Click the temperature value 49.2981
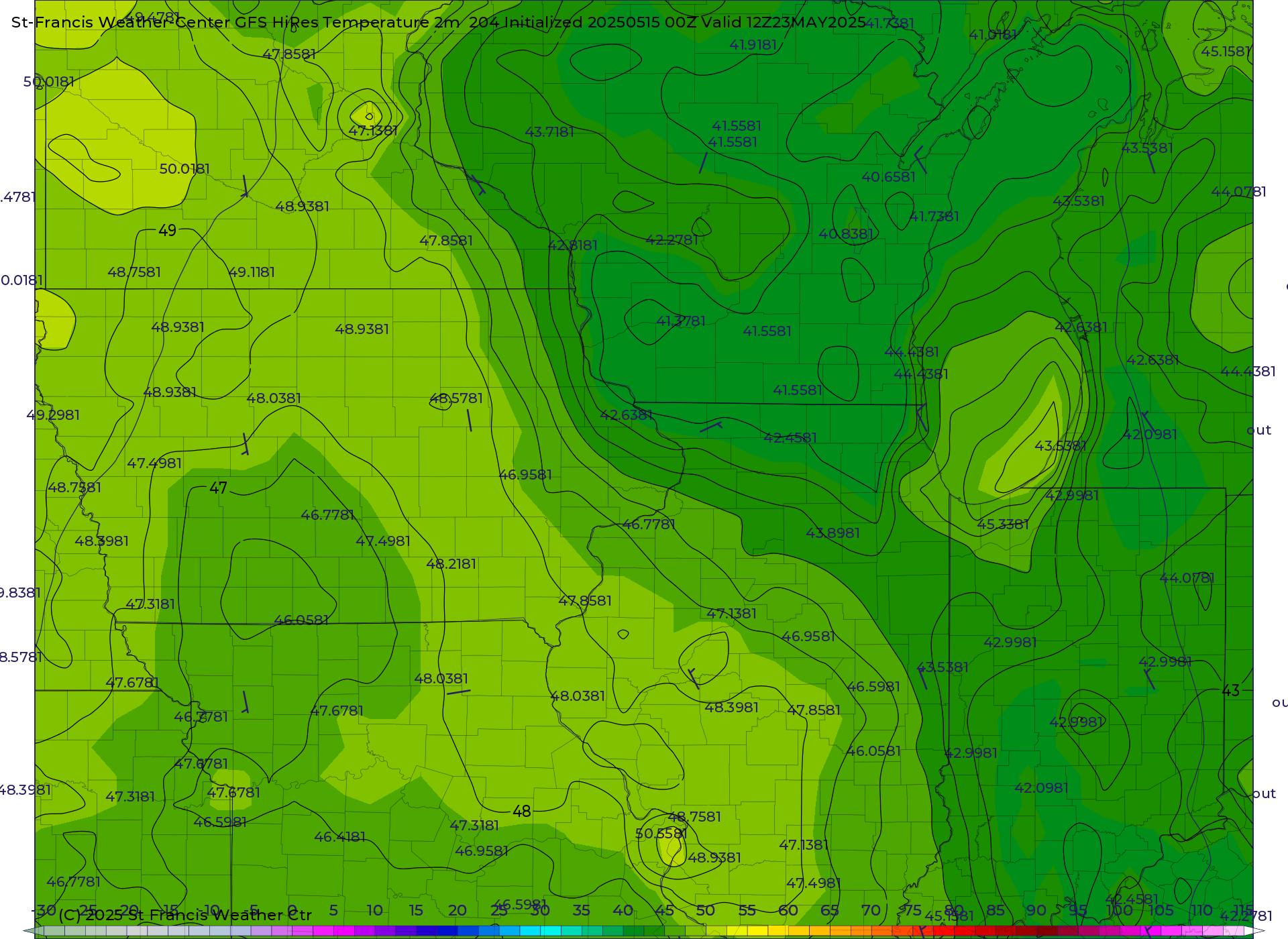Viewport: 1288px width, 939px height. [53, 415]
